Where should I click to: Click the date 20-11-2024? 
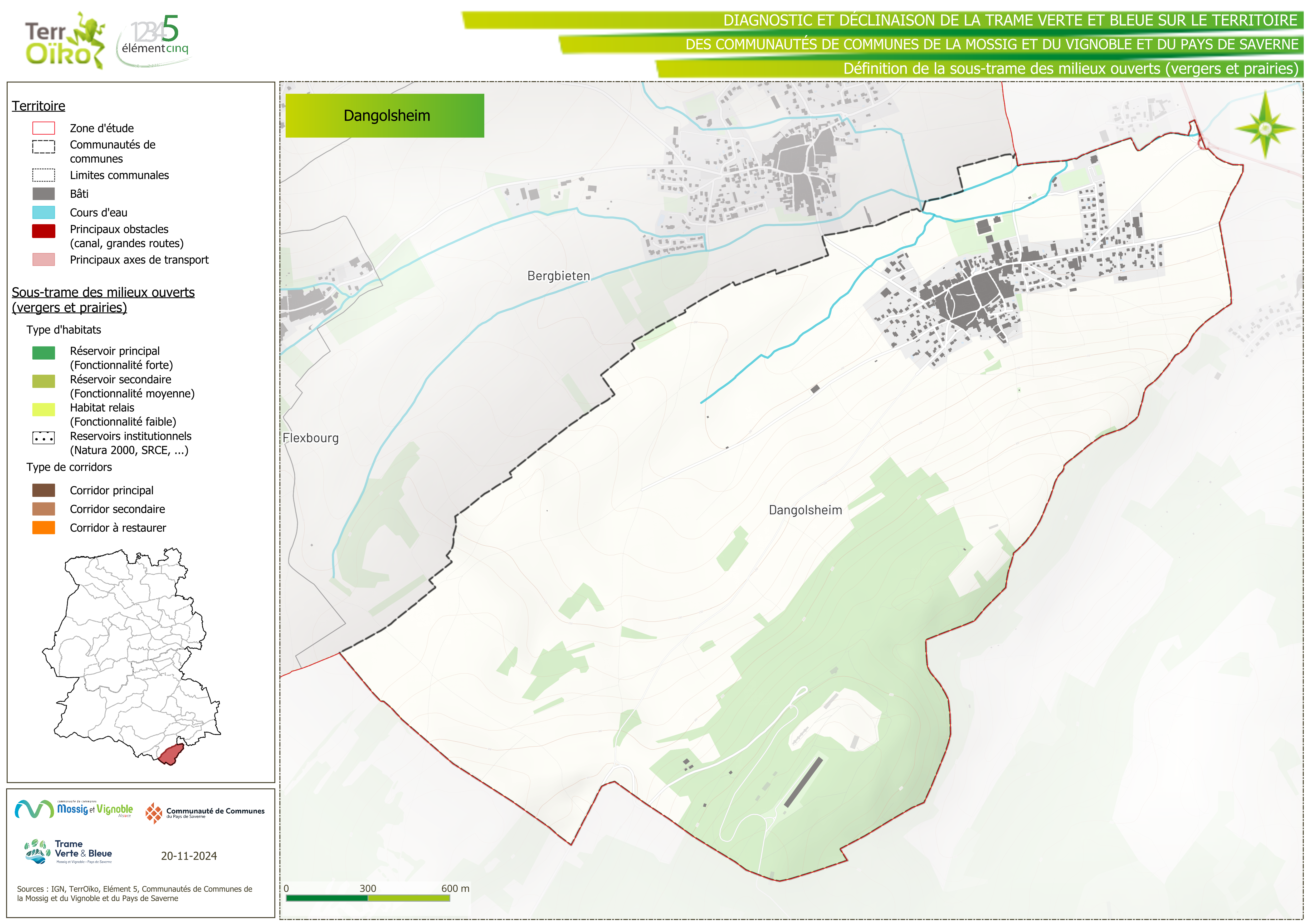click(188, 856)
